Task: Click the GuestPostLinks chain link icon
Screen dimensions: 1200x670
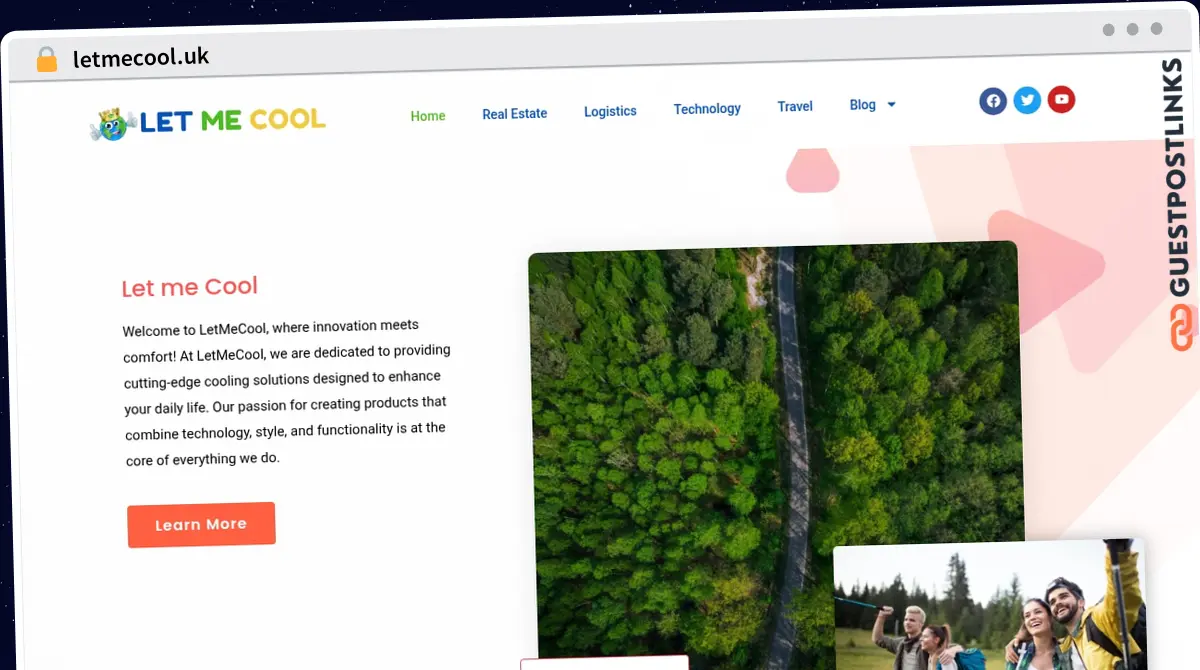Action: 1182,328
